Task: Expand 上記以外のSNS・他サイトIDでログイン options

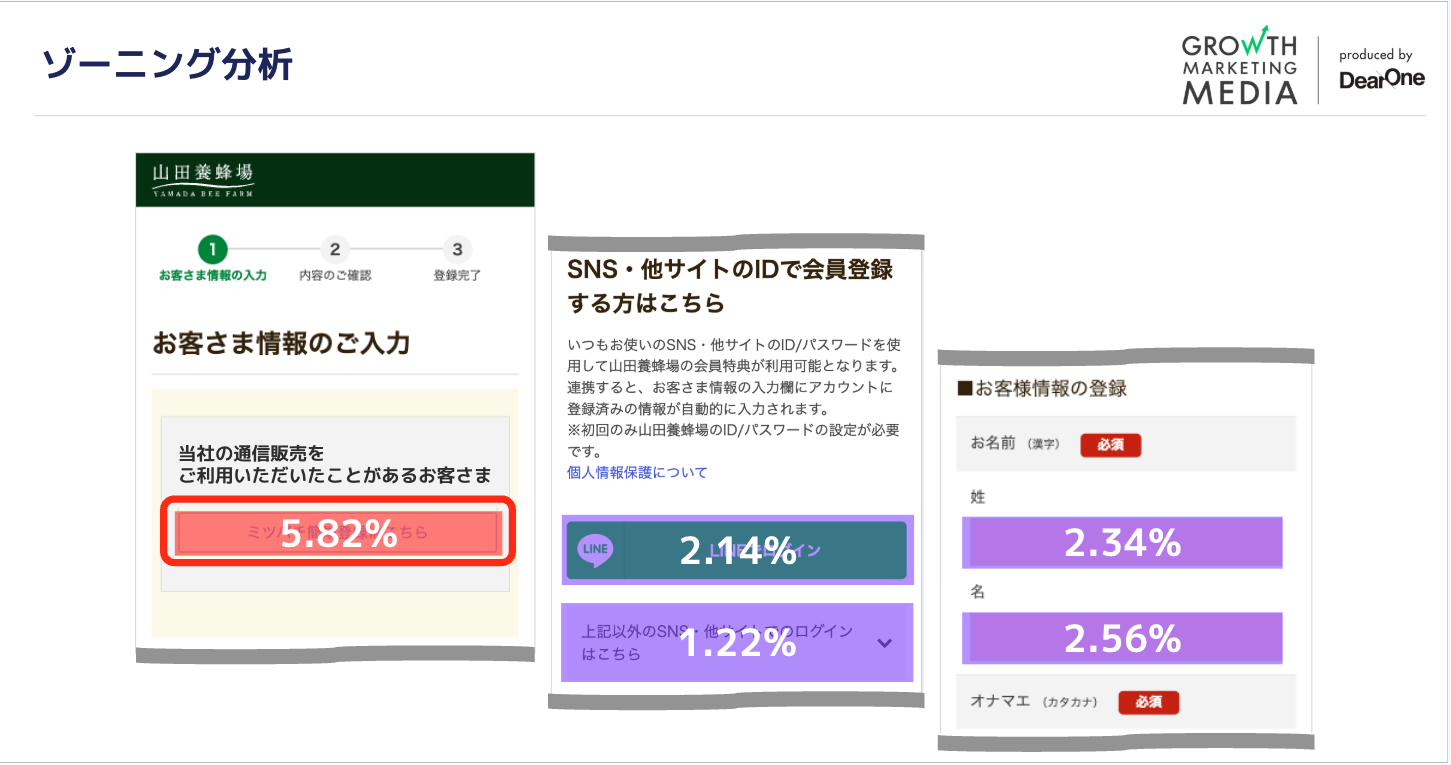Action: [737, 643]
